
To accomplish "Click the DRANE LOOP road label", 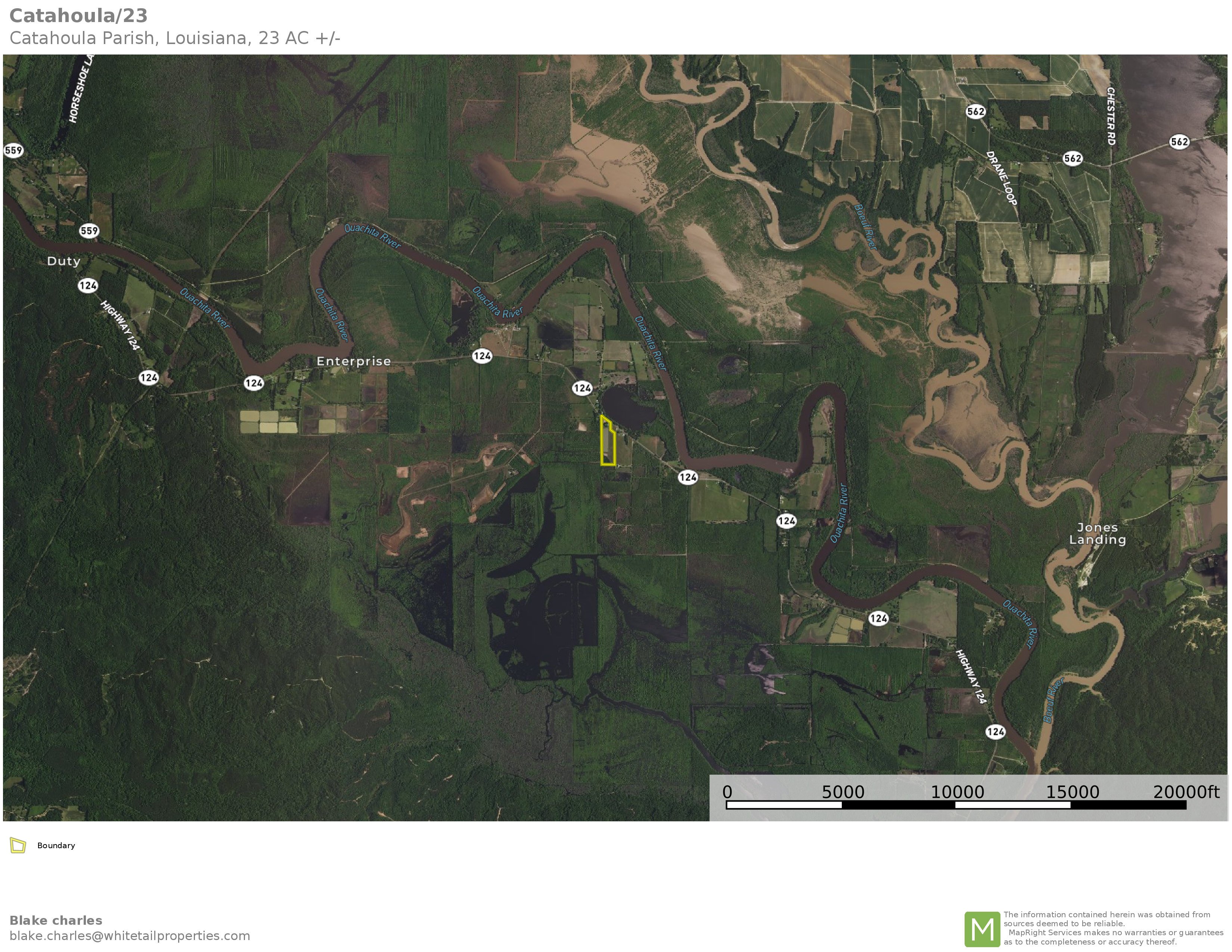I will click(x=1001, y=178).
